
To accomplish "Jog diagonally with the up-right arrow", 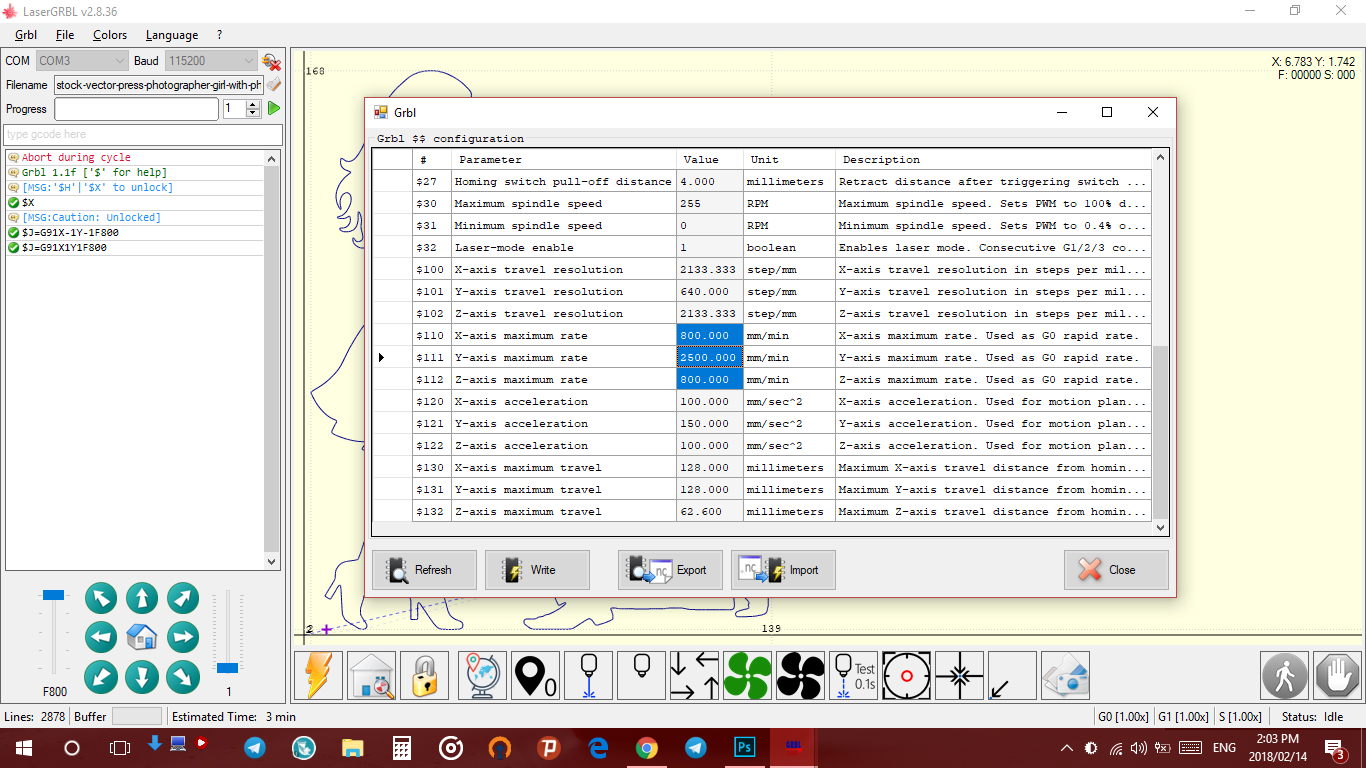I will [182, 599].
